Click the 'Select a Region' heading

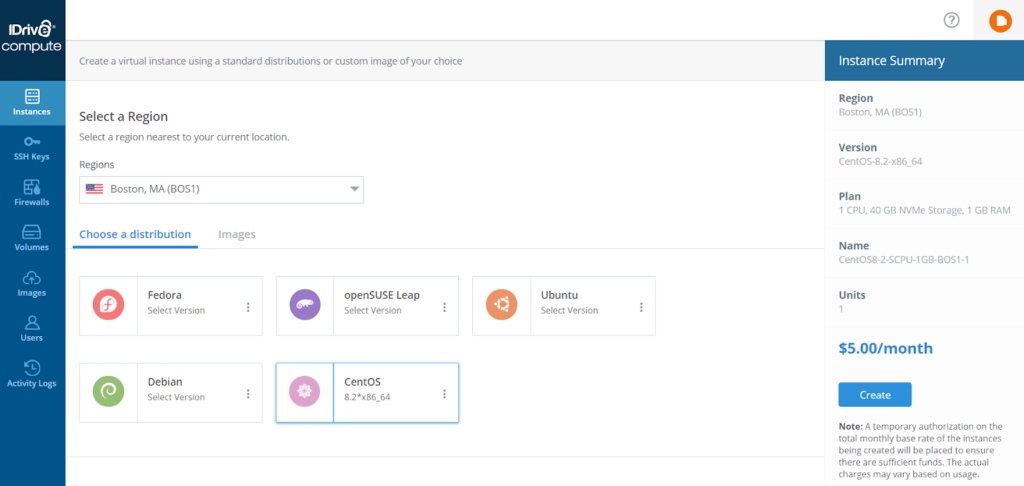[123, 117]
